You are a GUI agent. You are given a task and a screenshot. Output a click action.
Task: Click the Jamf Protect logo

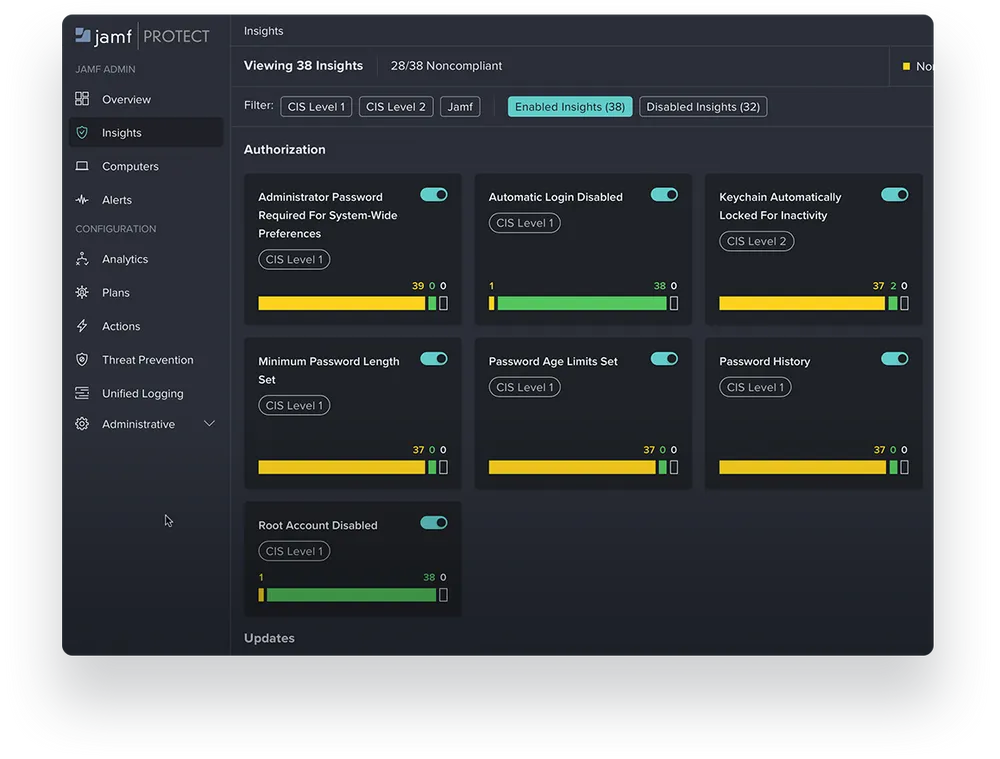tap(141, 34)
